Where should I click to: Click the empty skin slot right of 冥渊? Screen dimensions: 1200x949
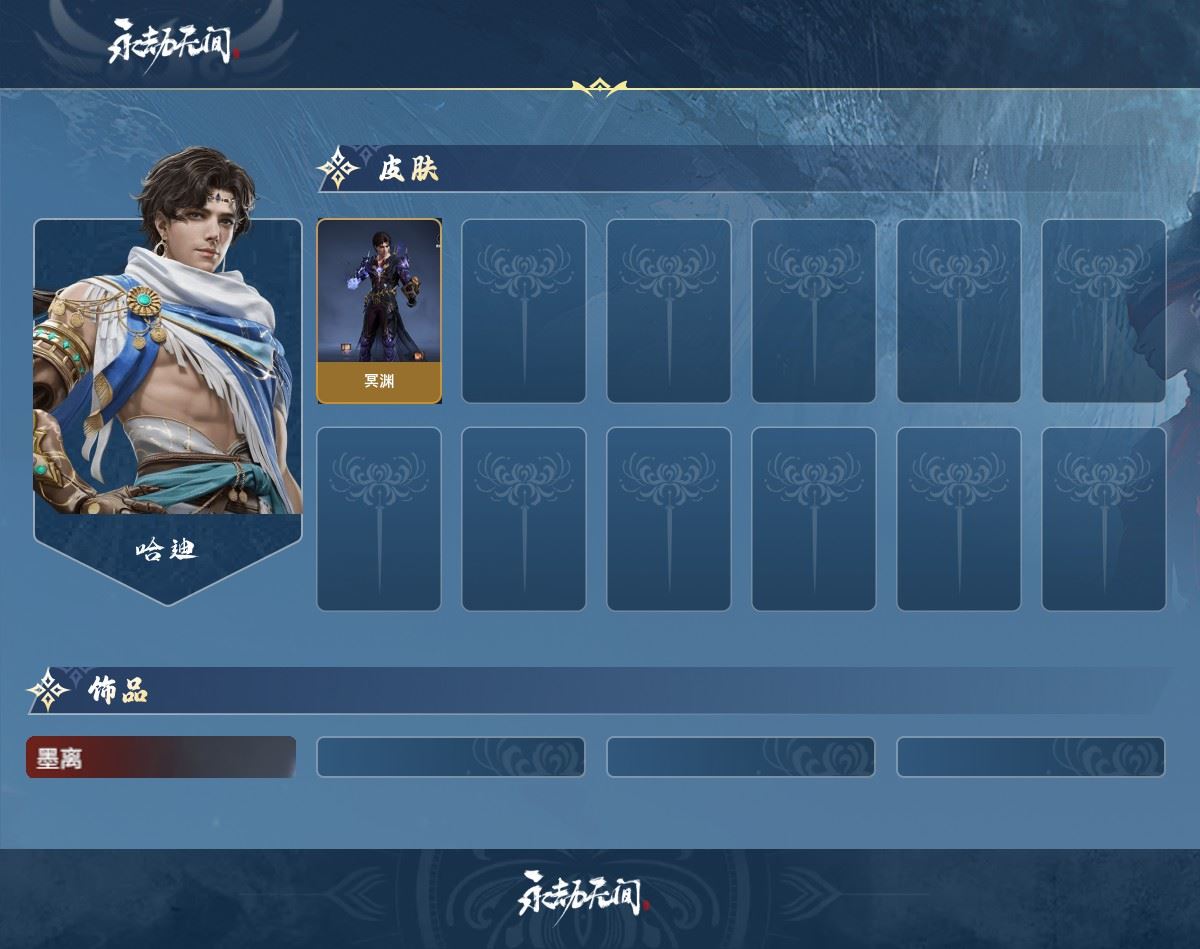524,311
